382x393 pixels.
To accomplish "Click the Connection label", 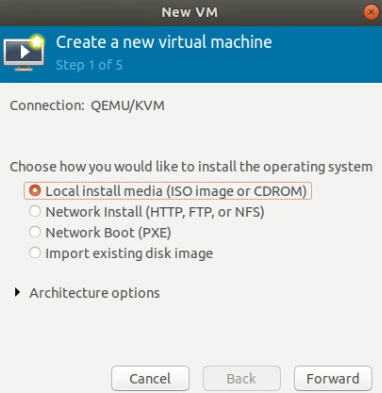I will (47, 106).
